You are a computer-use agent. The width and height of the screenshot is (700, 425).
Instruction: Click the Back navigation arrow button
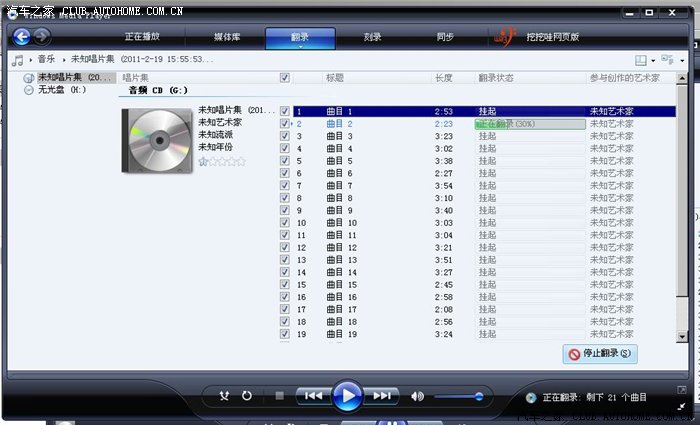tap(21, 37)
